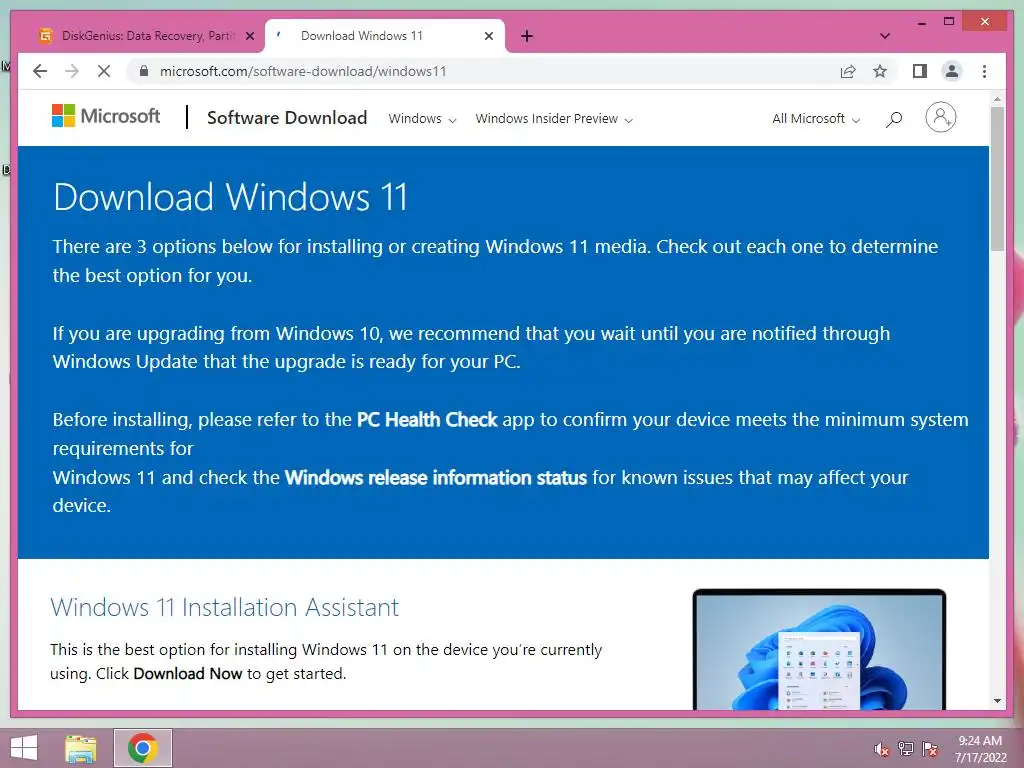The image size is (1024, 768).
Task: Click the muted volume tray icon
Action: (881, 749)
